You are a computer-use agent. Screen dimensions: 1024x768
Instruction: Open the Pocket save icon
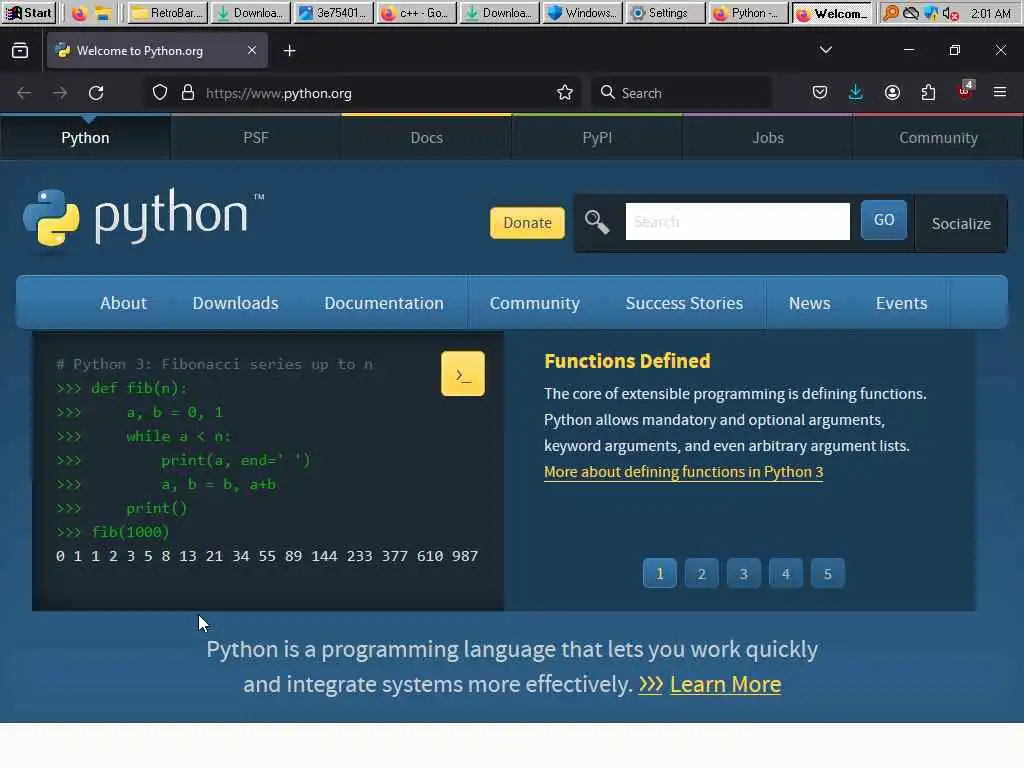[x=820, y=93]
